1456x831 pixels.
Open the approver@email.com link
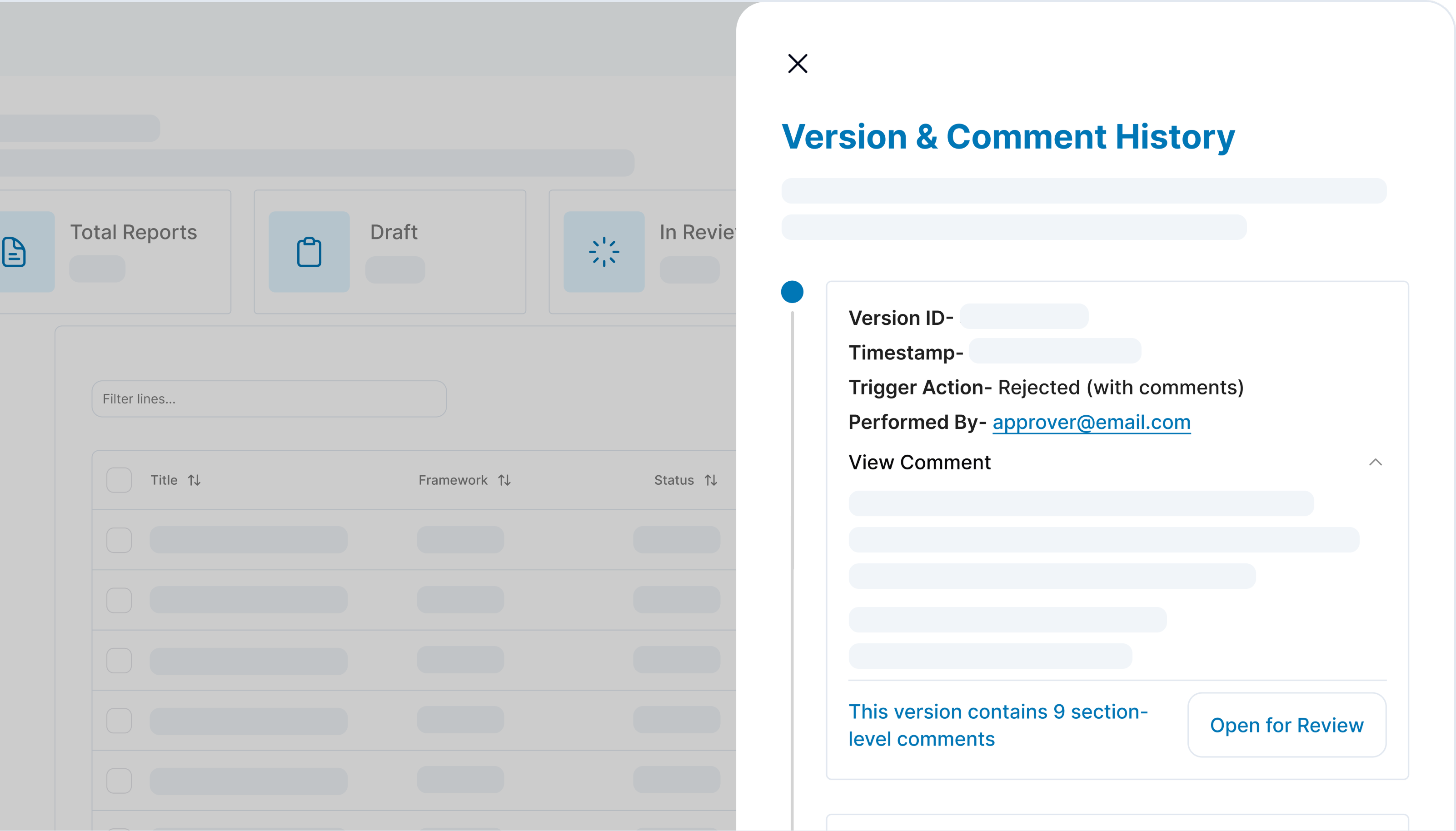click(1091, 423)
